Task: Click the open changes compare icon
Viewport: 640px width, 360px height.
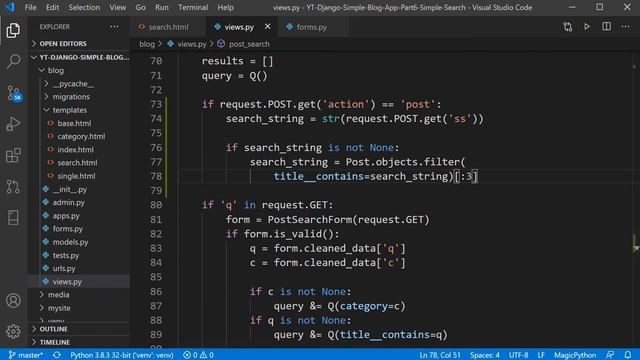Action: (x=567, y=27)
